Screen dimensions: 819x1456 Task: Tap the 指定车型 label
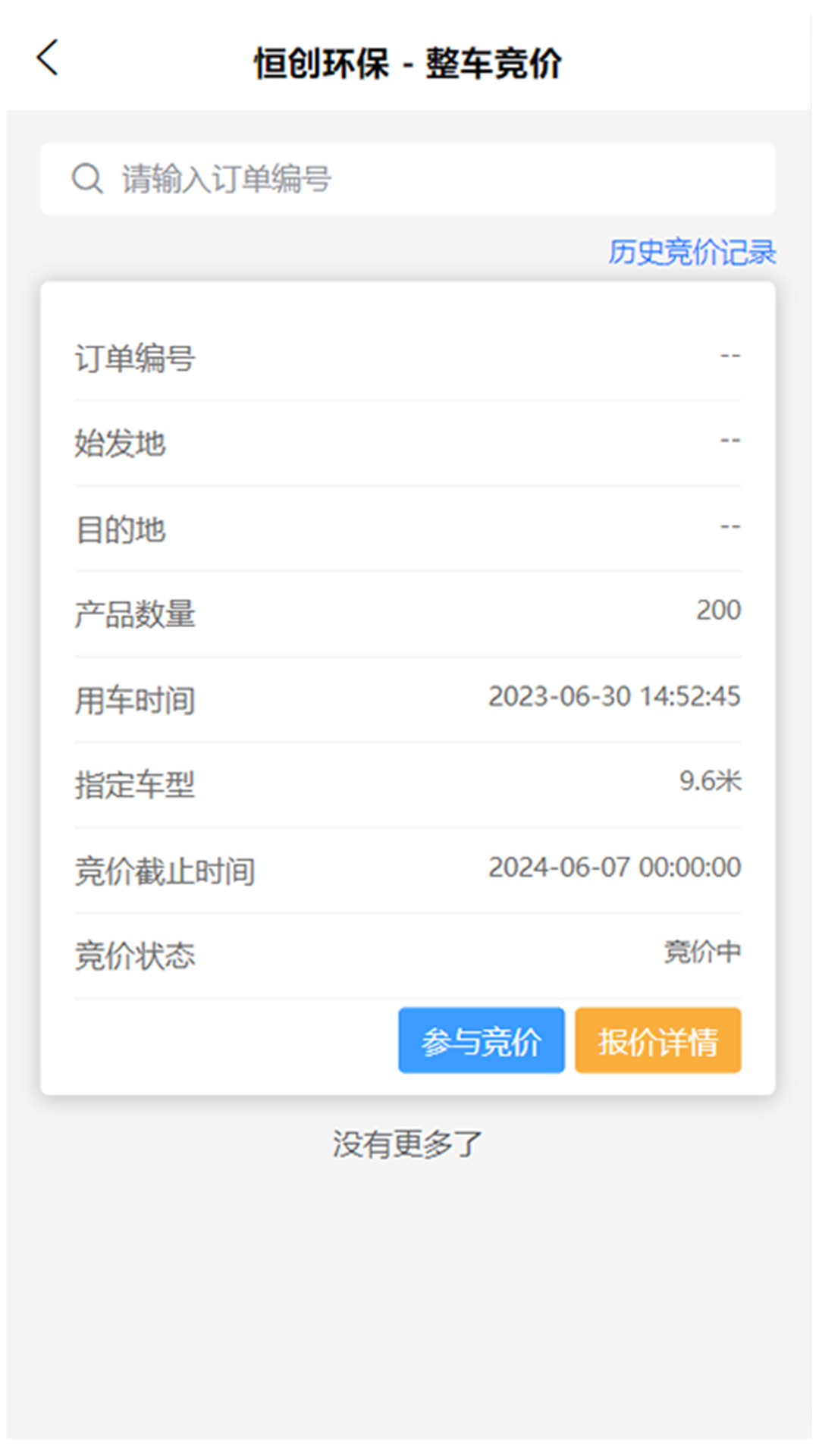[x=135, y=786]
